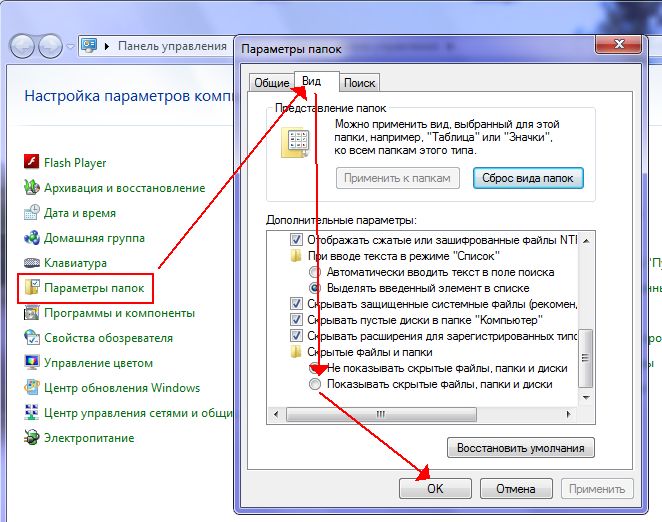Switch to the Вид tab
662x522 pixels.
coord(317,81)
